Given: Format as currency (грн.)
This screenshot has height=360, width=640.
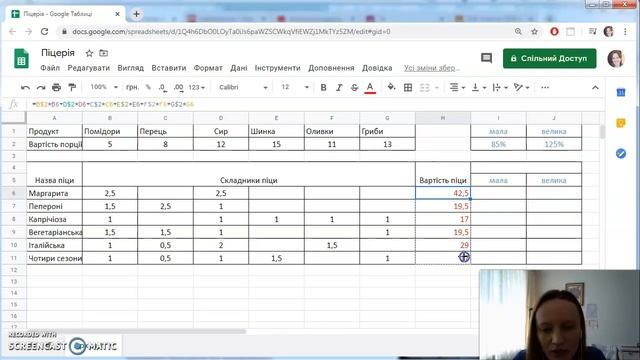Looking at the screenshot, I should 132,87.
